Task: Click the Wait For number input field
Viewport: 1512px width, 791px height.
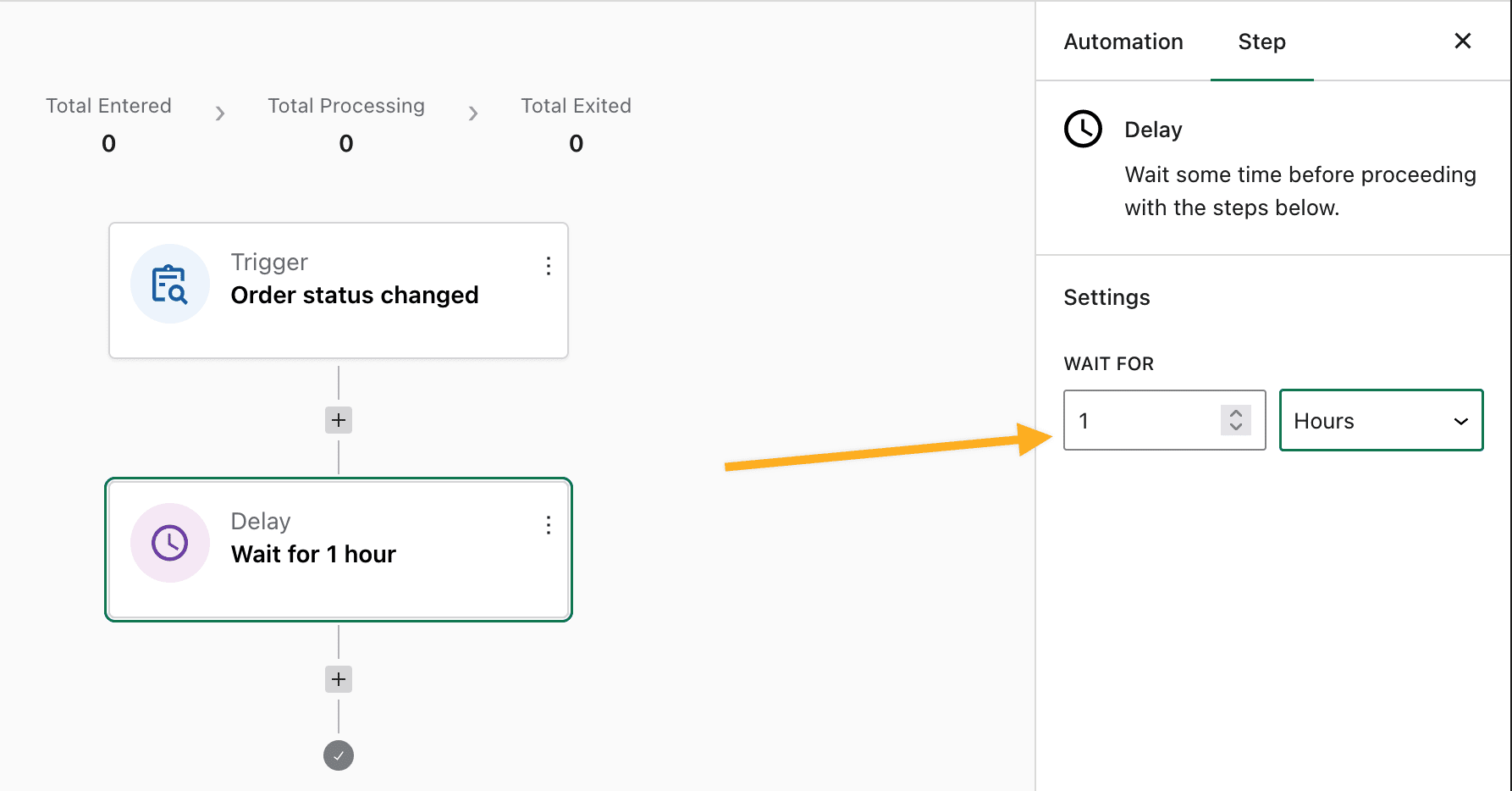Action: [1165, 420]
